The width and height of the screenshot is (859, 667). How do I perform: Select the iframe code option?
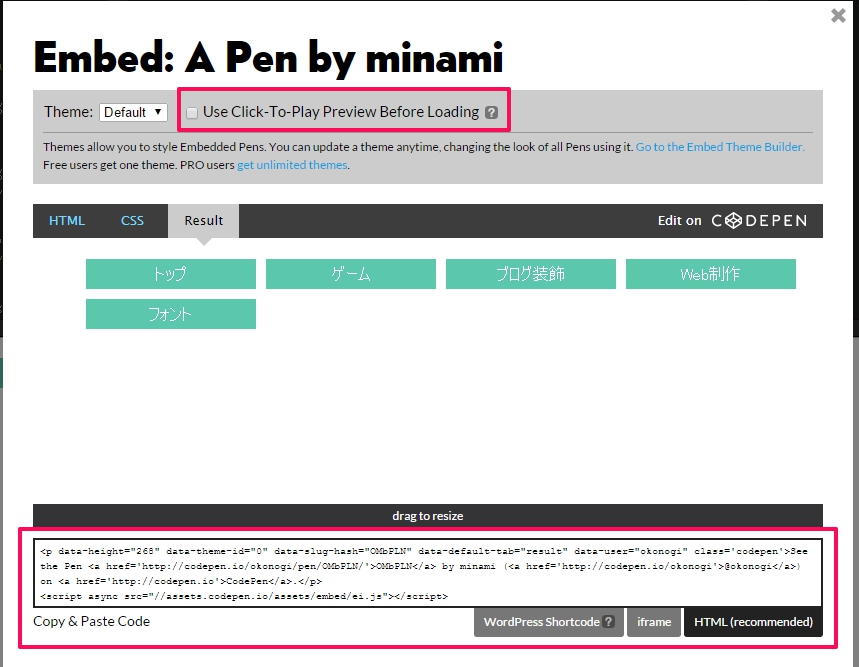click(654, 622)
